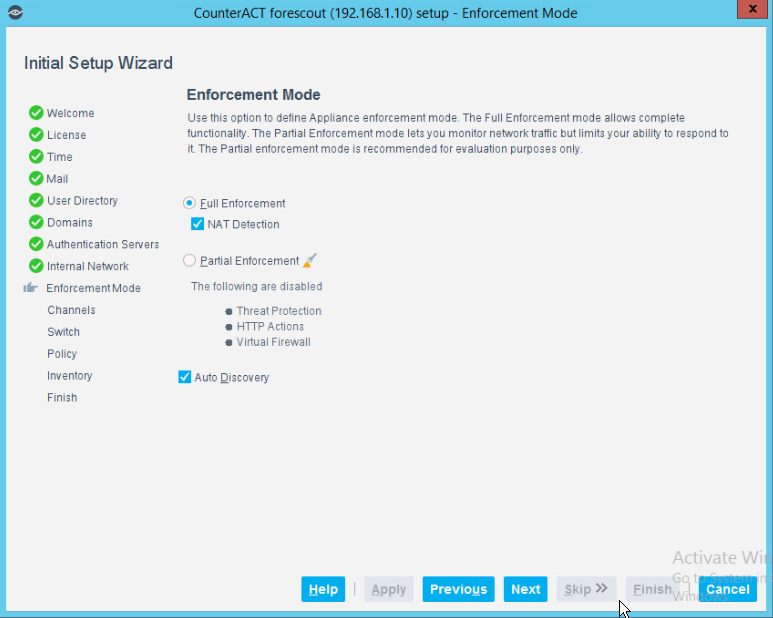Jump to the Switch step
Image resolution: width=773 pixels, height=618 pixels.
coord(64,332)
